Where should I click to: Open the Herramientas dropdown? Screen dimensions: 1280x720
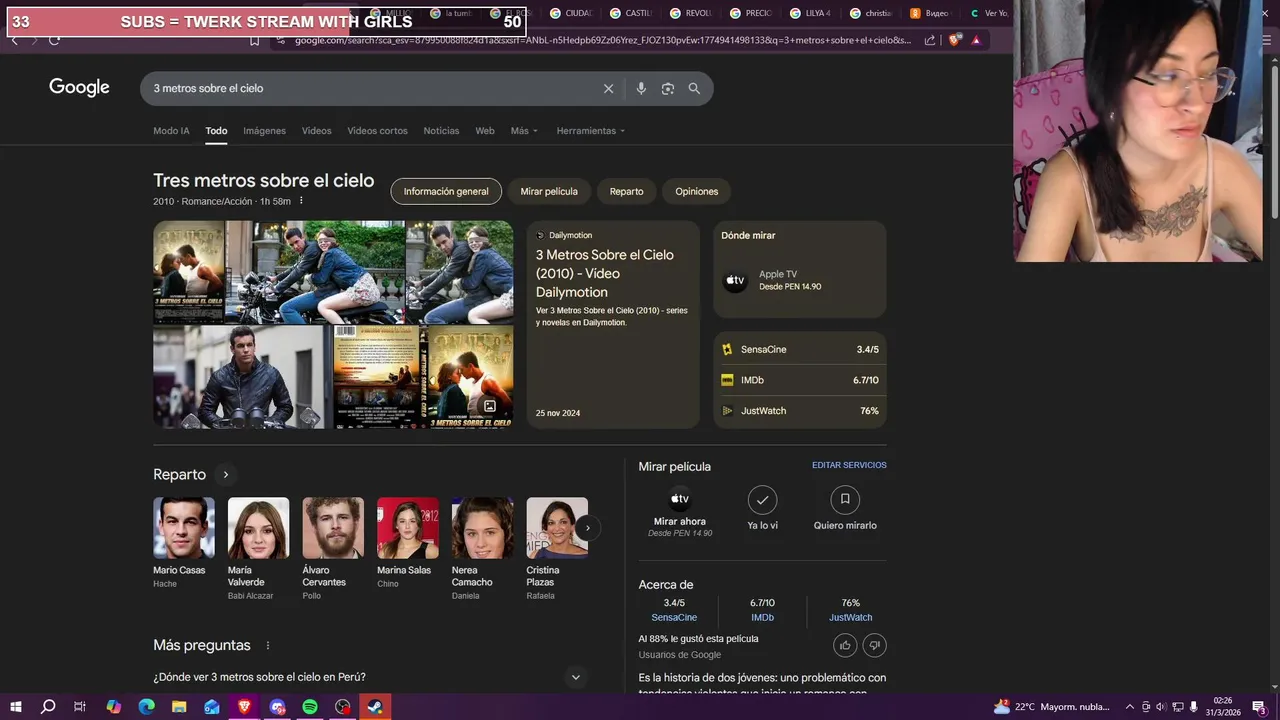tap(590, 131)
